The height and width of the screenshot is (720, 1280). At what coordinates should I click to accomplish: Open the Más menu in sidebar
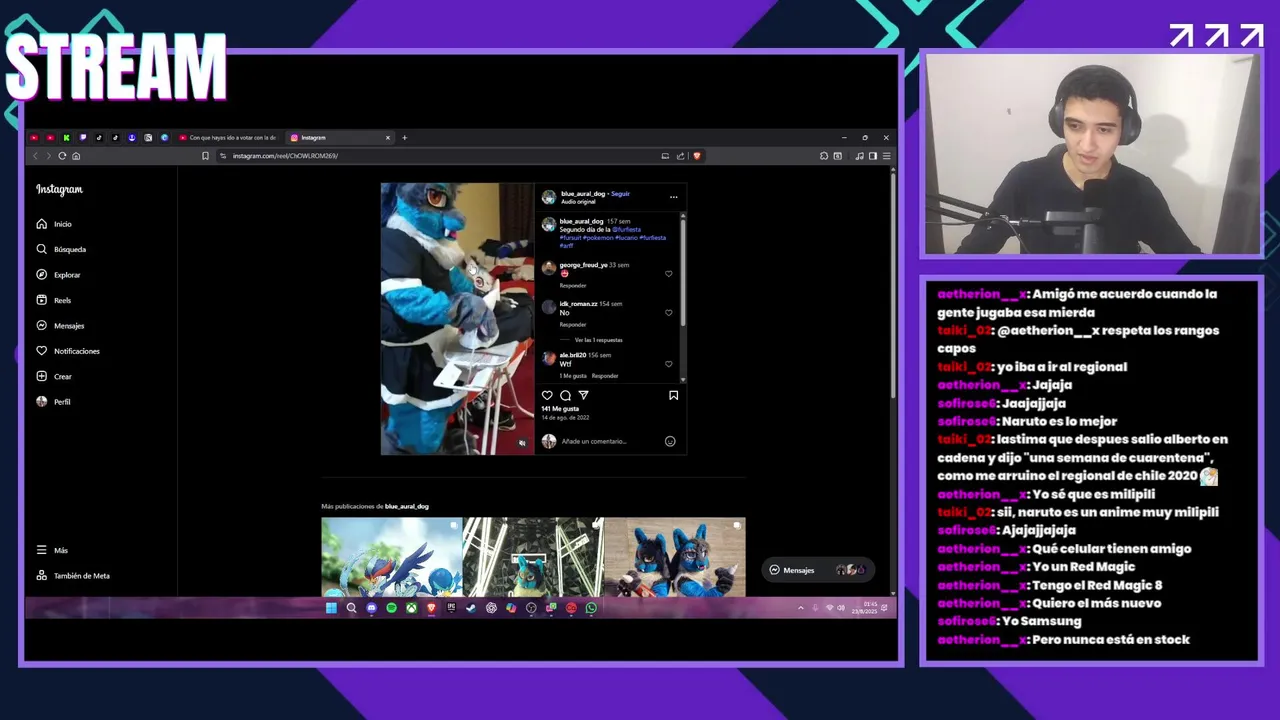52,550
